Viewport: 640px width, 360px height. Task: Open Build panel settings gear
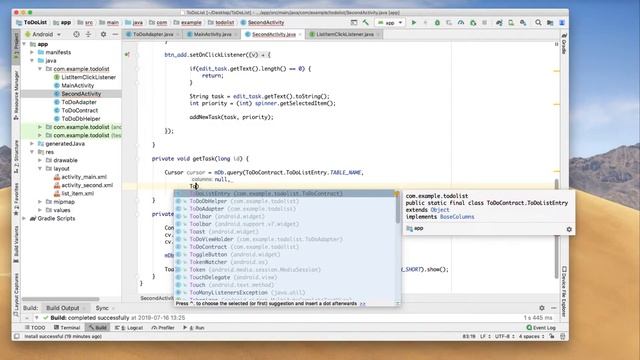(x=542, y=308)
